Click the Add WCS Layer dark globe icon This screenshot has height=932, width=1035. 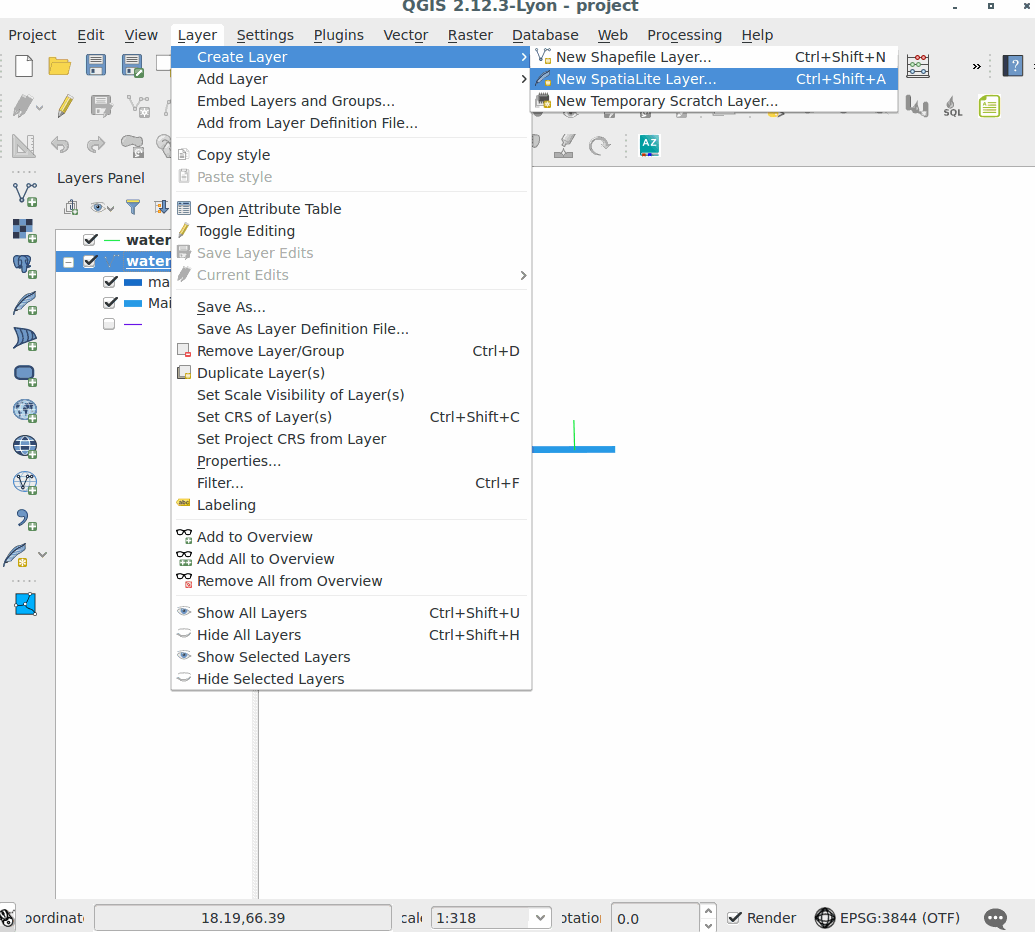click(x=25, y=447)
